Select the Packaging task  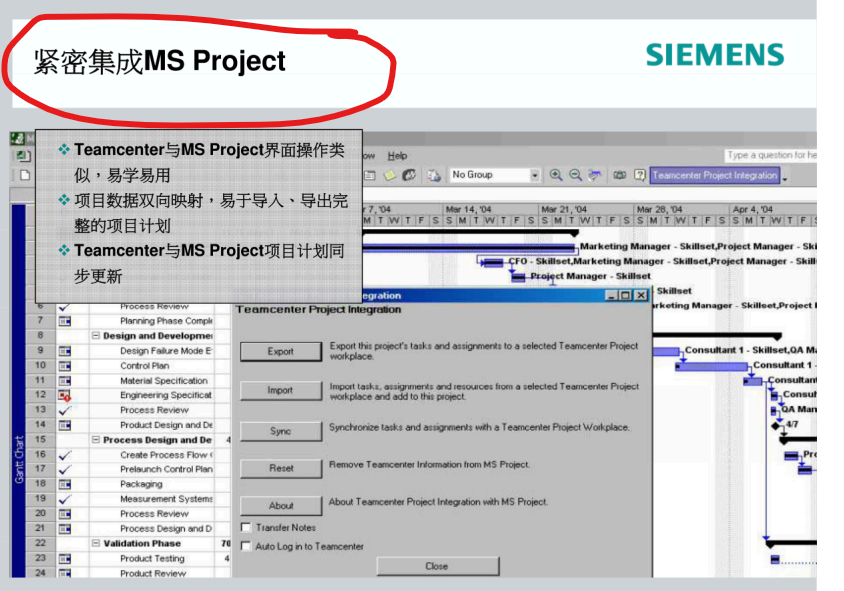pos(141,484)
